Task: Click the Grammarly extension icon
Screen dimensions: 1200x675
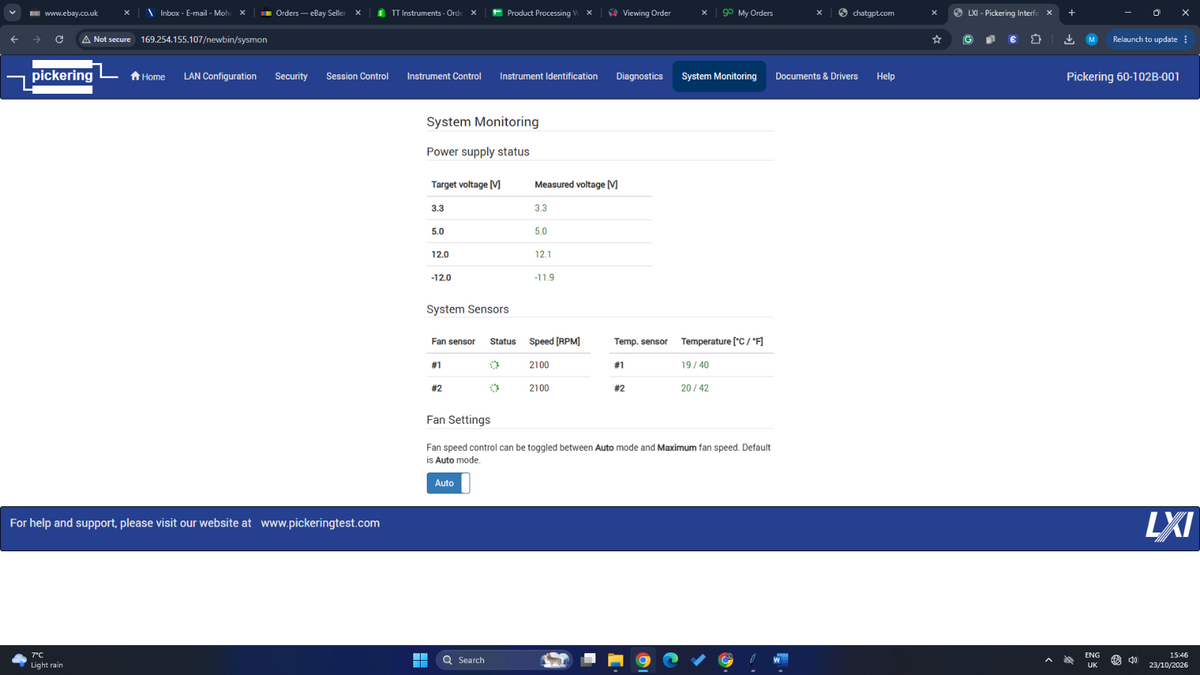Action: click(967, 39)
